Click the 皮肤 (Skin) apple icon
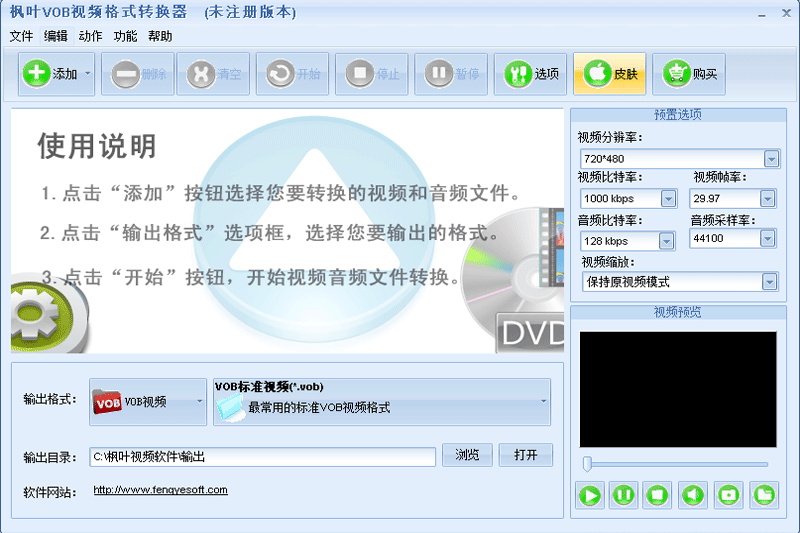Image resolution: width=800 pixels, height=533 pixels. (x=610, y=74)
